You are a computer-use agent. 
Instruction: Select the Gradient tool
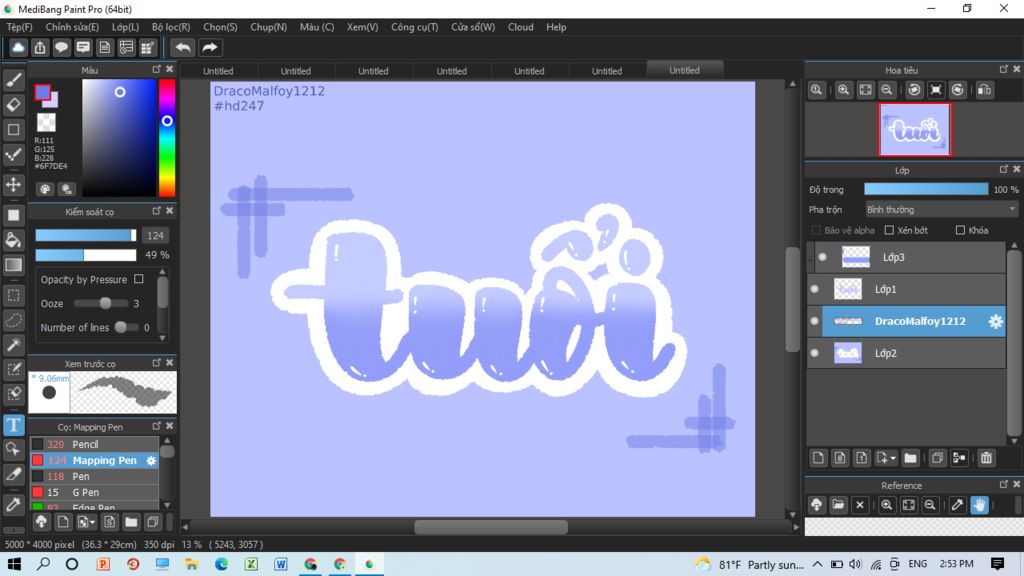pyautogui.click(x=13, y=265)
